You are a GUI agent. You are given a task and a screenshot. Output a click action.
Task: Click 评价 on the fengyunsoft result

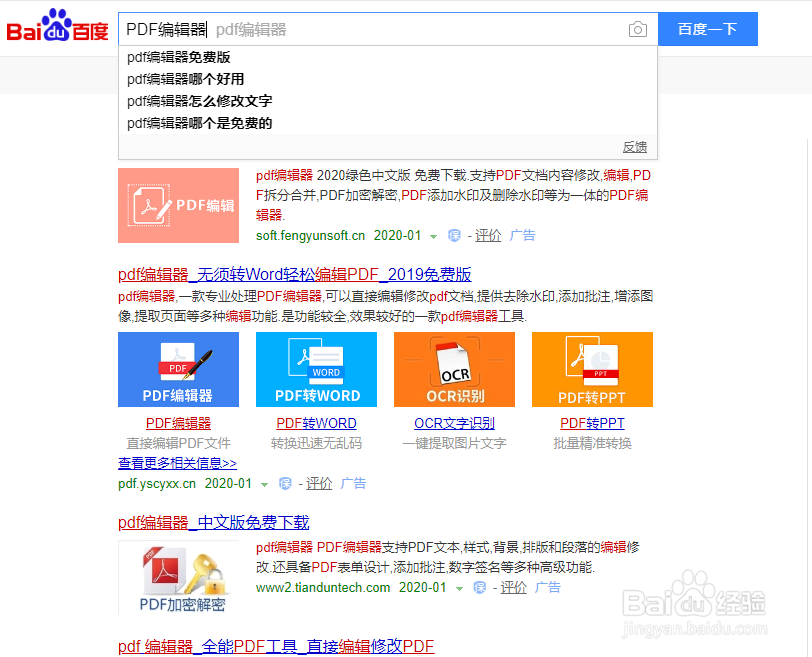point(488,236)
